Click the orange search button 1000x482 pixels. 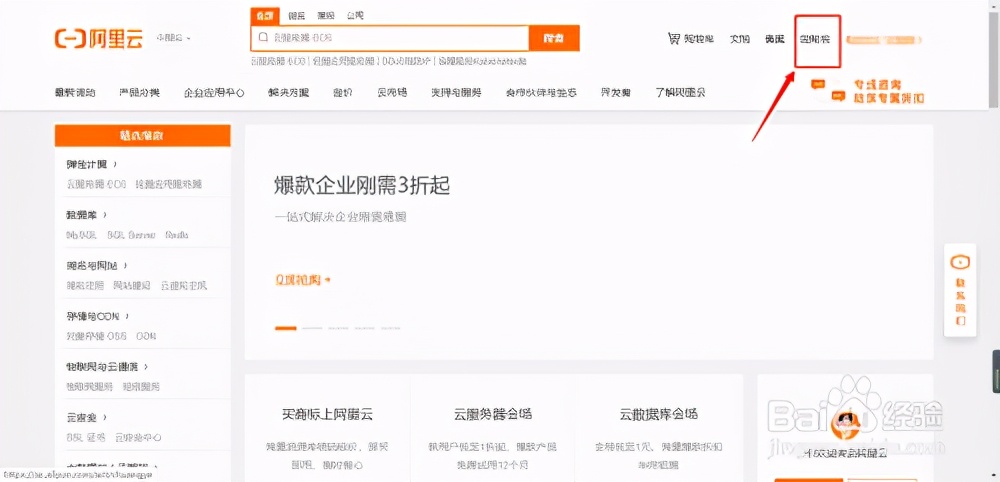coord(554,38)
